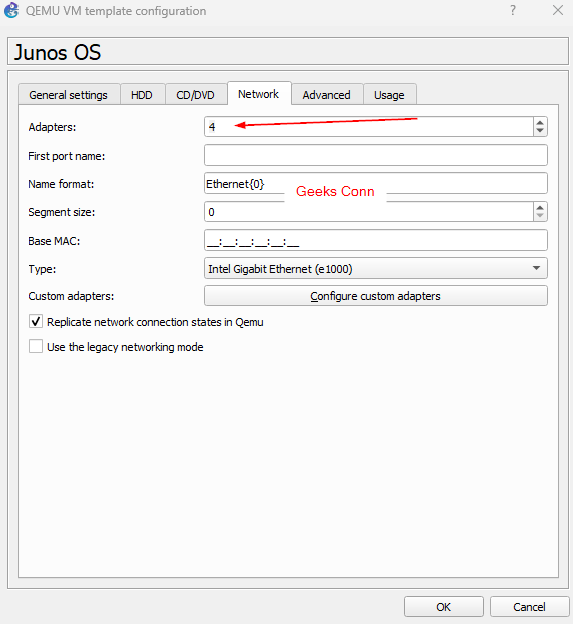This screenshot has height=624, width=573.
Task: Select the Network tab
Action: (x=259, y=94)
